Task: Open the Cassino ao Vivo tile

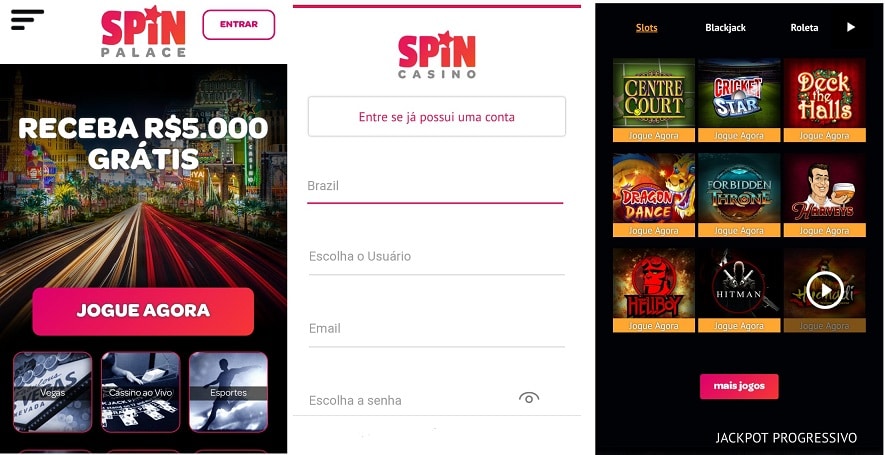Action: coord(141,392)
